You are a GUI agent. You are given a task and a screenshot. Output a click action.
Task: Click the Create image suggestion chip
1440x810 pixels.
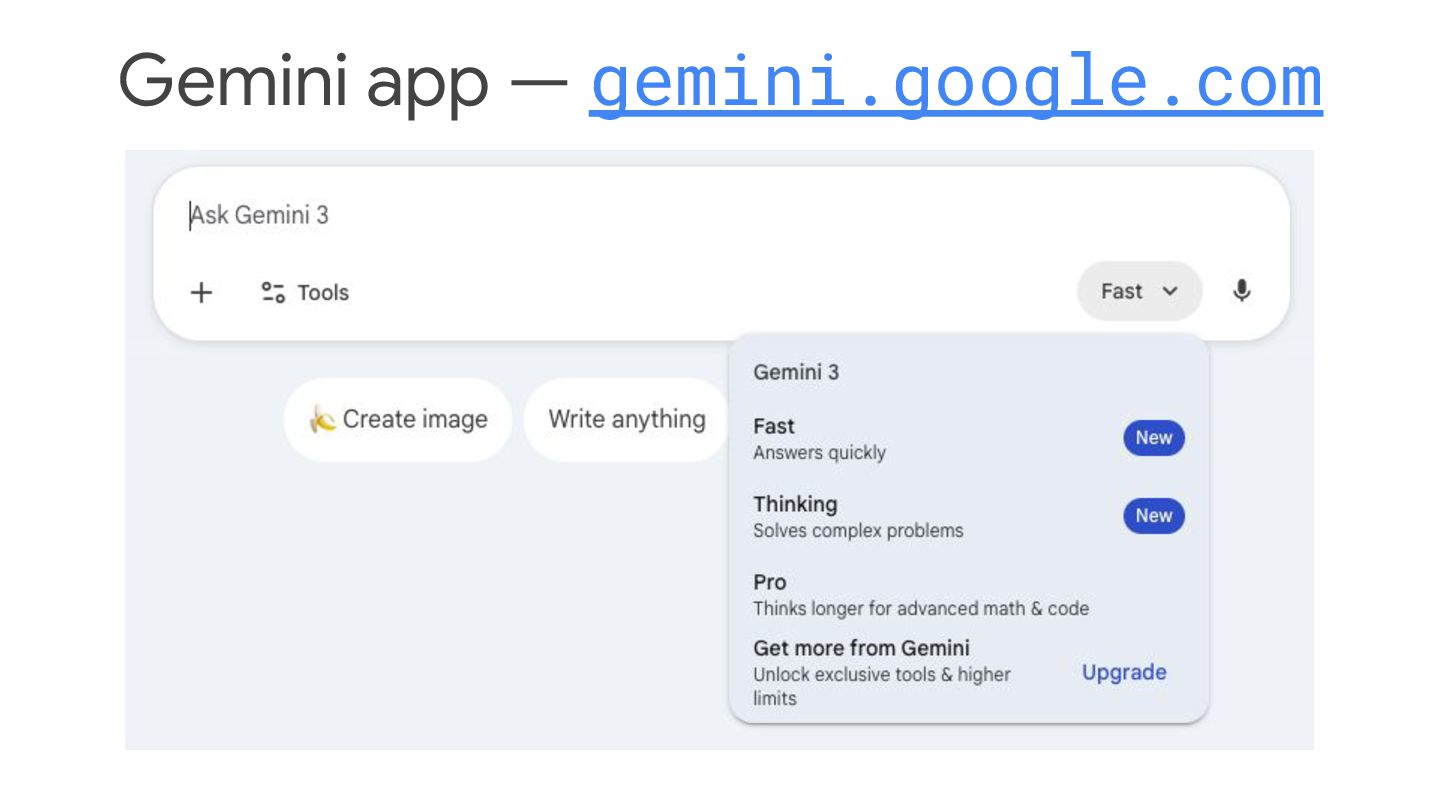pos(398,419)
